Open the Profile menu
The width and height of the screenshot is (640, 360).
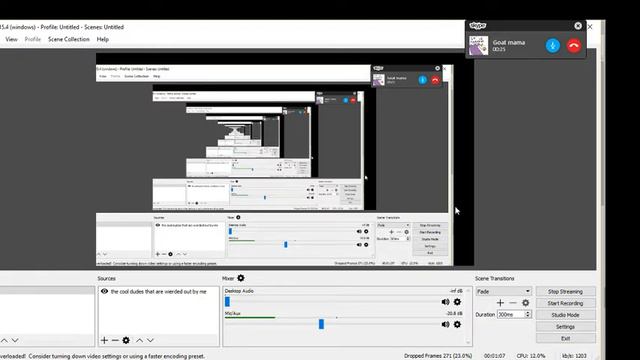click(33, 39)
